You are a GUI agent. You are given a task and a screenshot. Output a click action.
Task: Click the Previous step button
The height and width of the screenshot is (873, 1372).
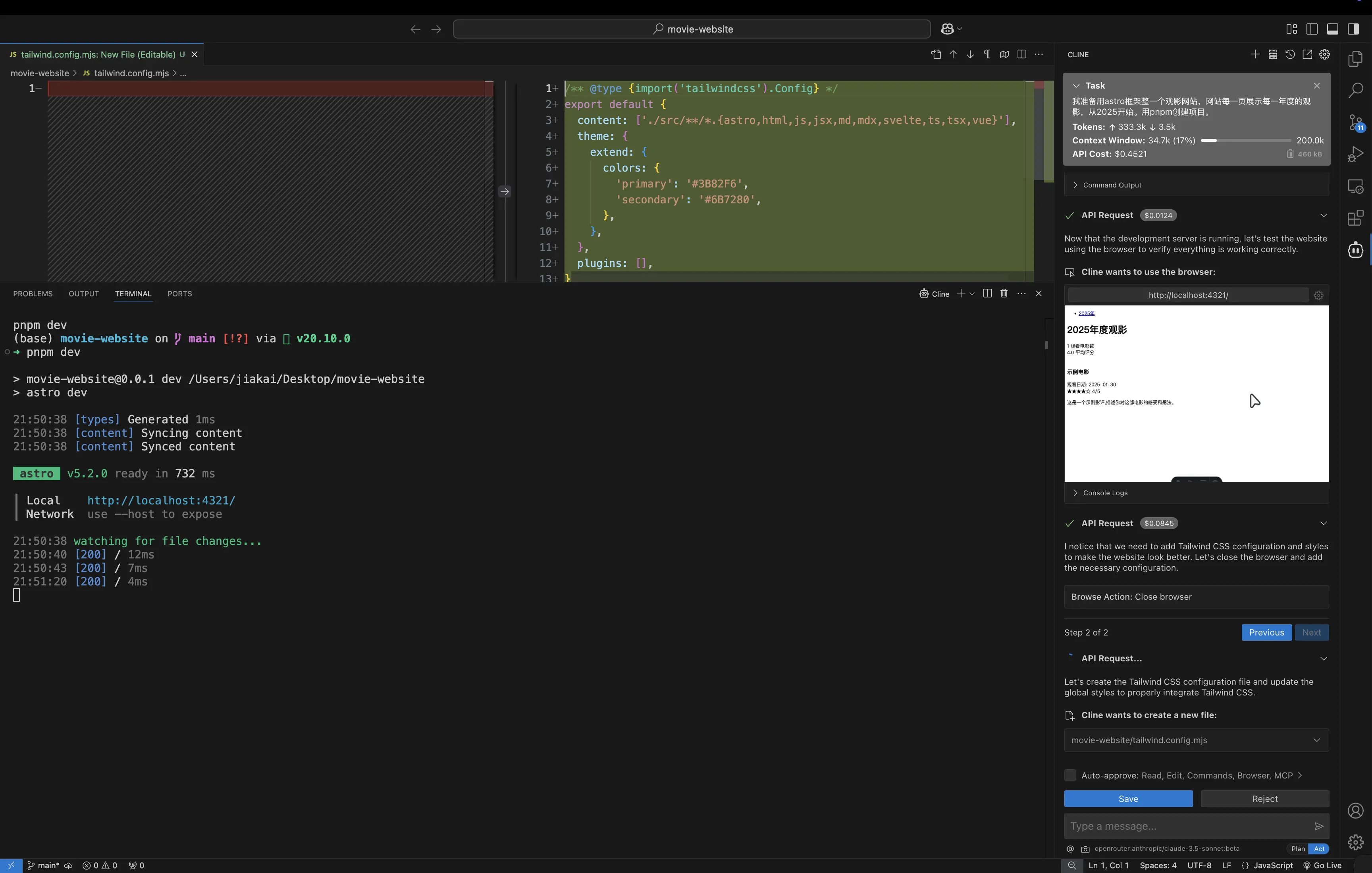[x=1266, y=632]
